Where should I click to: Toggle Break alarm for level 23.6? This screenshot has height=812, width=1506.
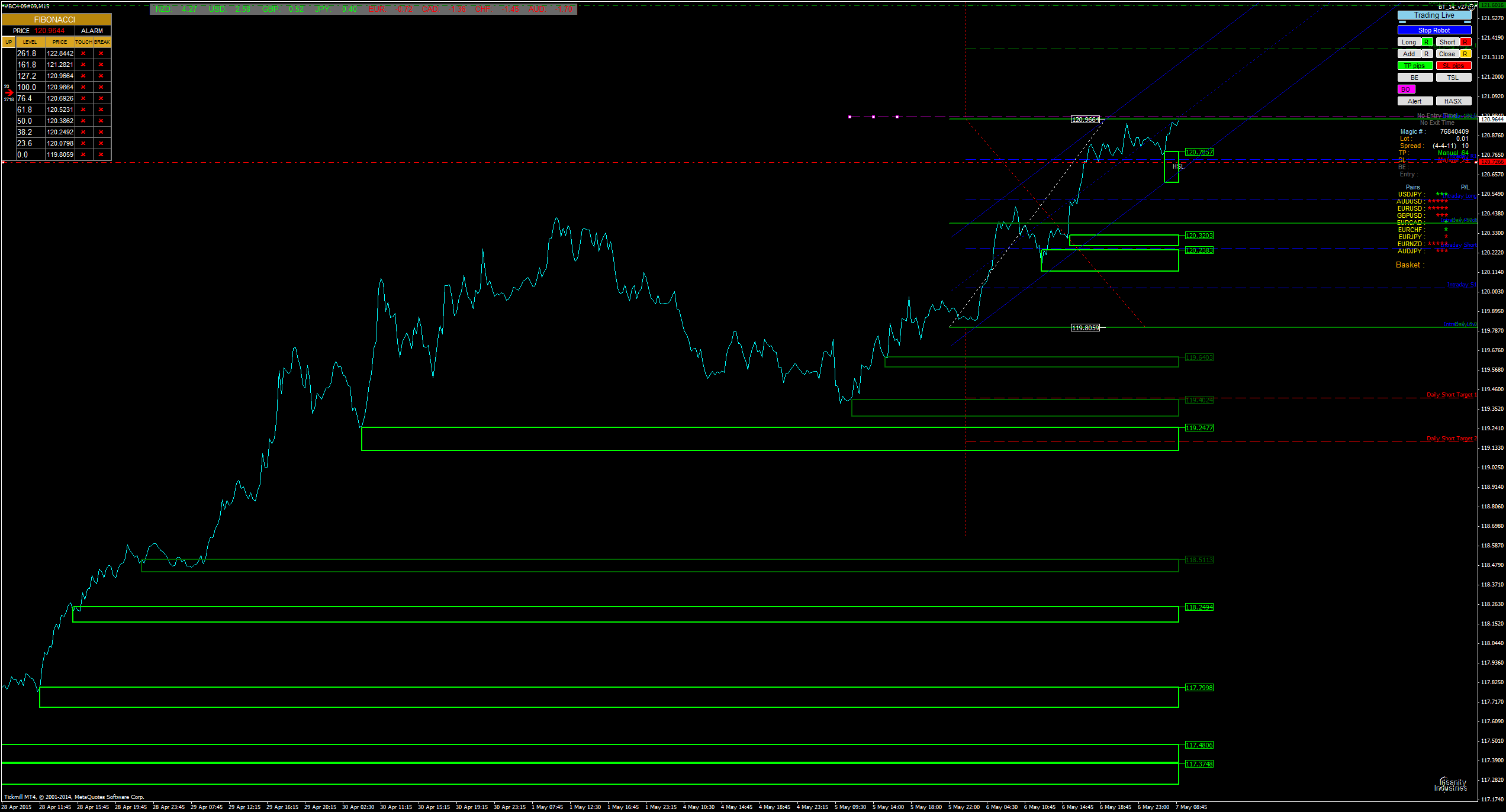(x=101, y=143)
